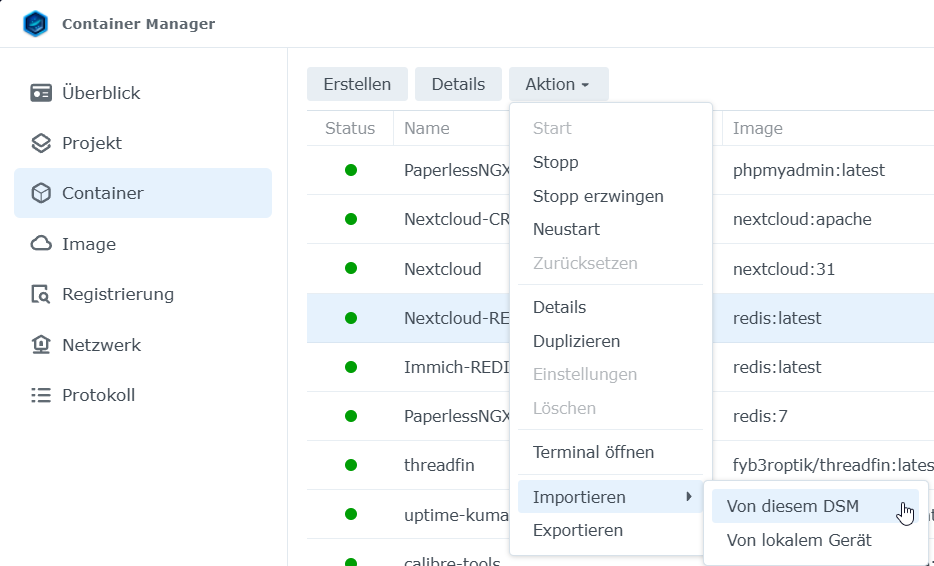Open Terminal öffnen menu entry
Screen dimensions: 934x566
click(x=593, y=452)
